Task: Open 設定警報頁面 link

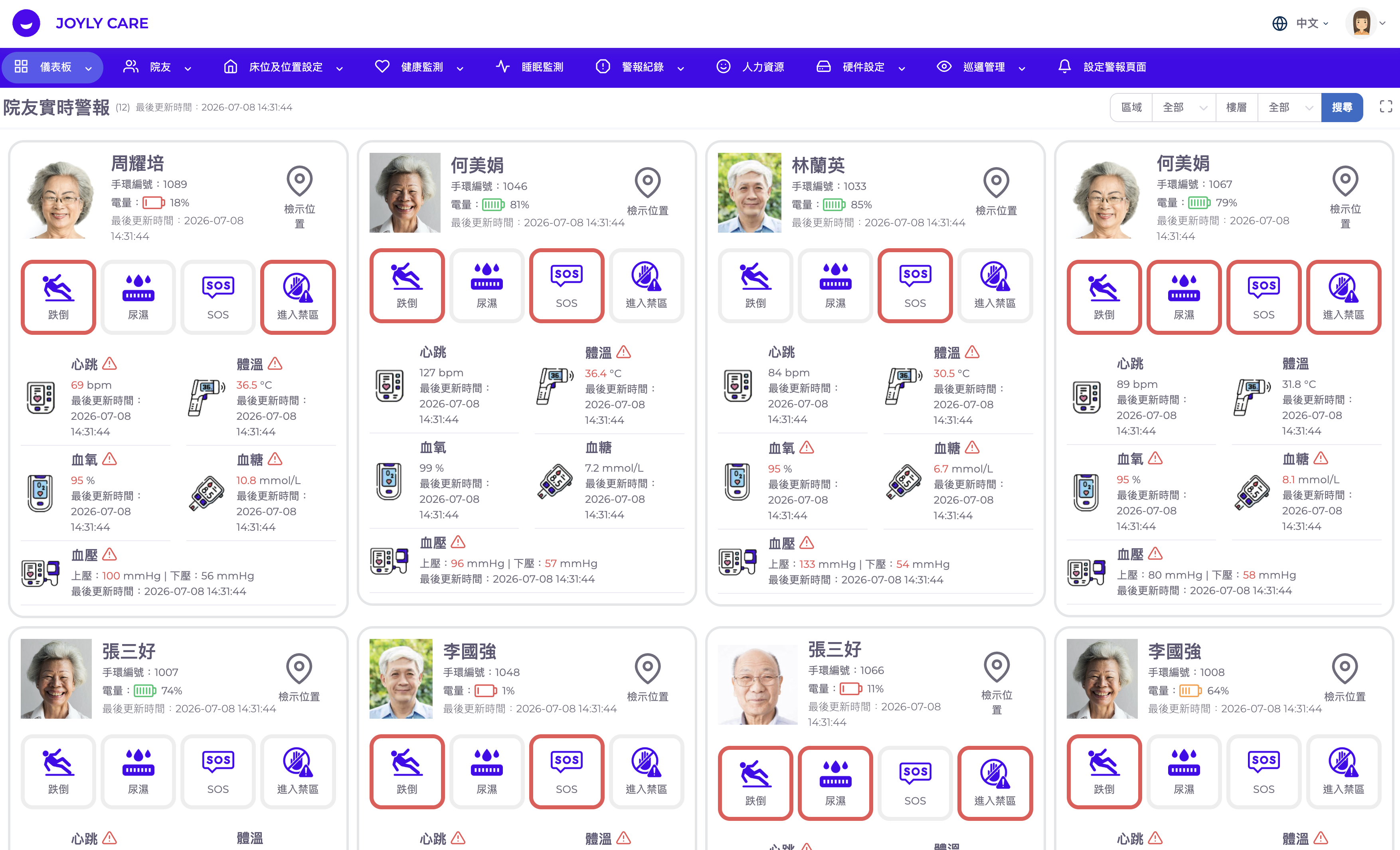Action: (1102, 67)
